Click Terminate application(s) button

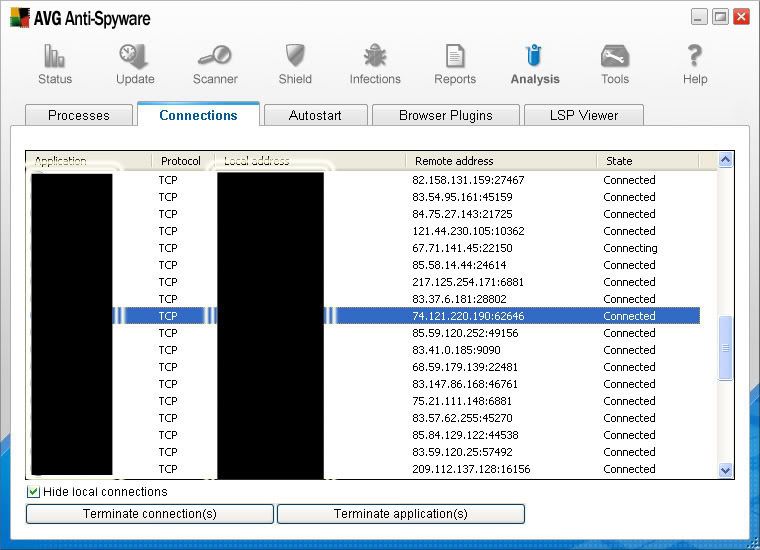pyautogui.click(x=400, y=514)
